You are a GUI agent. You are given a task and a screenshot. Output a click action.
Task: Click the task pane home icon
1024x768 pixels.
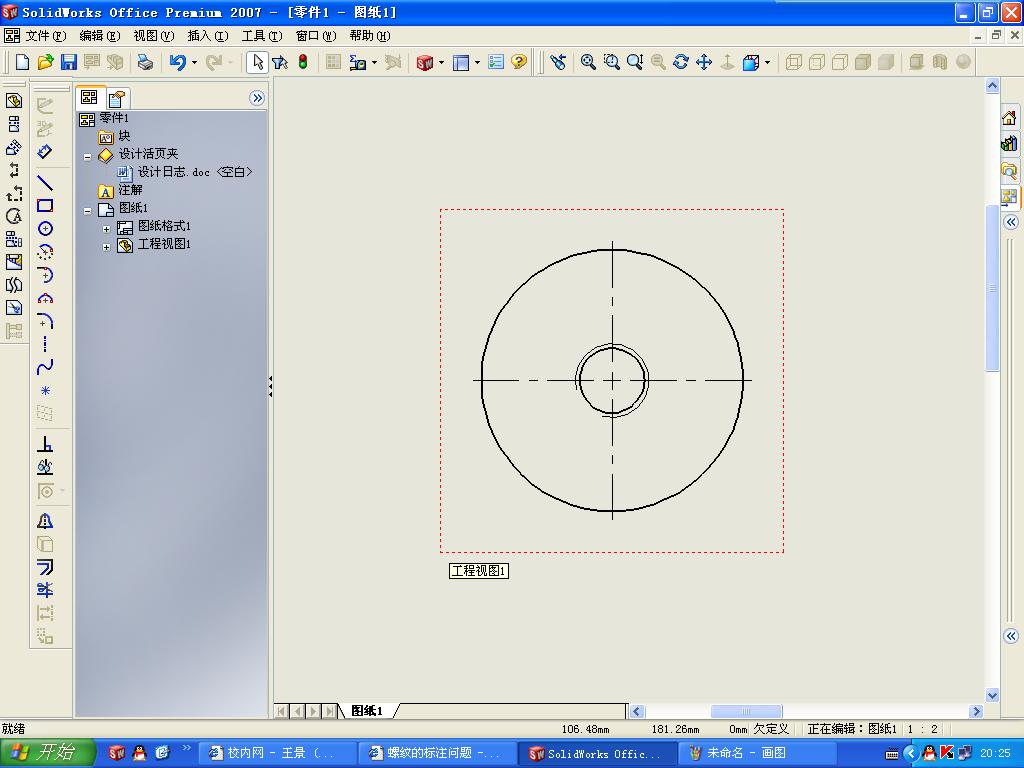click(x=1009, y=118)
